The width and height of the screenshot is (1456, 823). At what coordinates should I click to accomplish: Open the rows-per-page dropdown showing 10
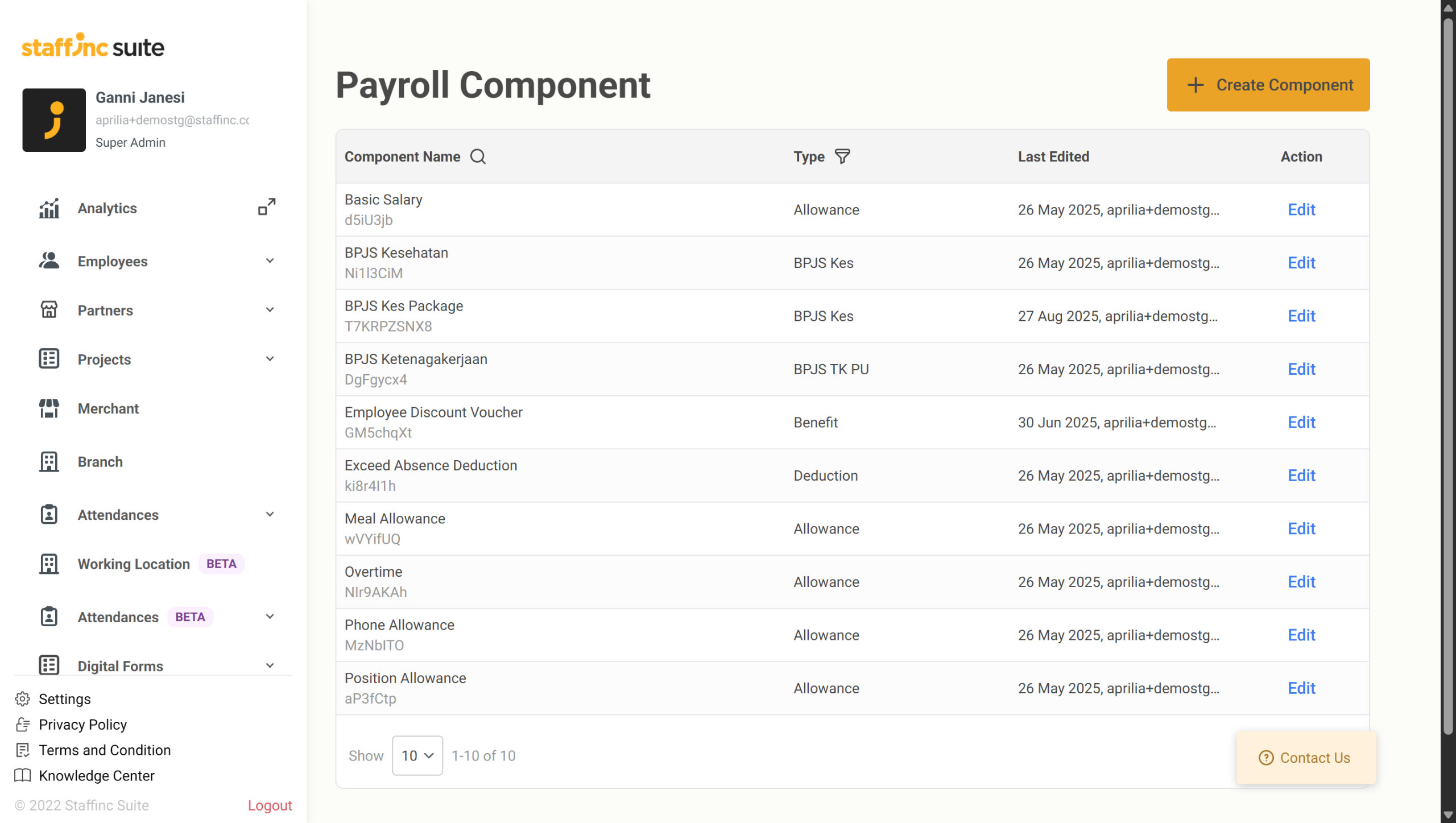point(417,755)
